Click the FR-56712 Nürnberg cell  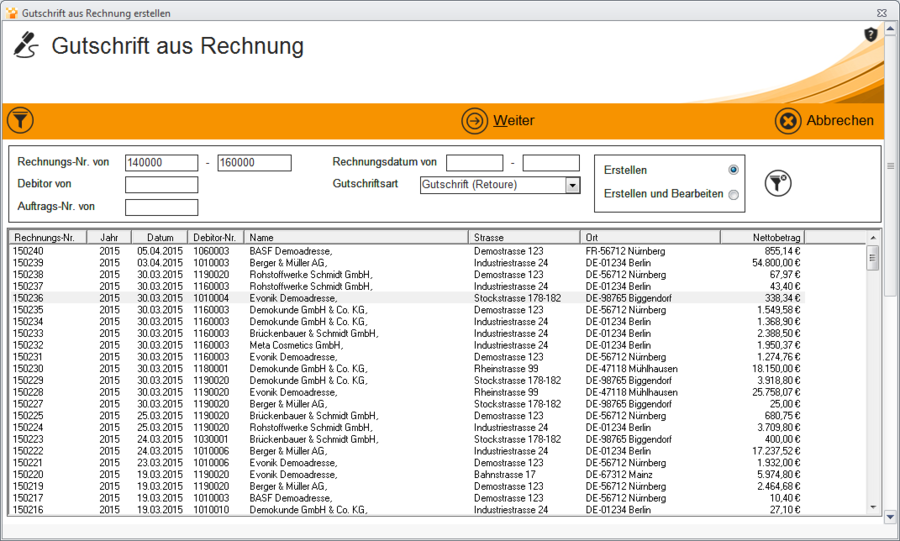[x=625, y=251]
